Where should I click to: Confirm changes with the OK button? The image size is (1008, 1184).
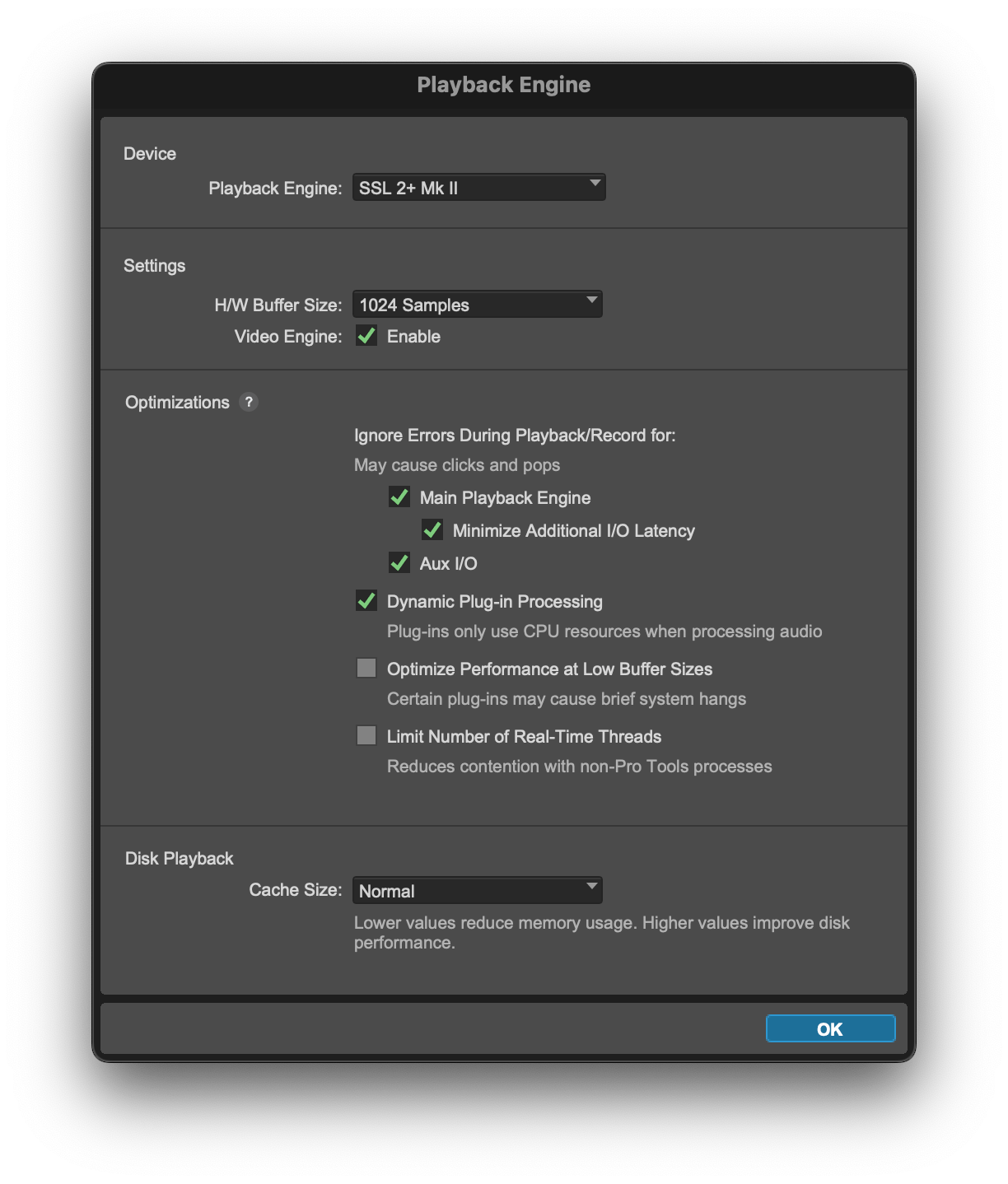click(x=829, y=1028)
